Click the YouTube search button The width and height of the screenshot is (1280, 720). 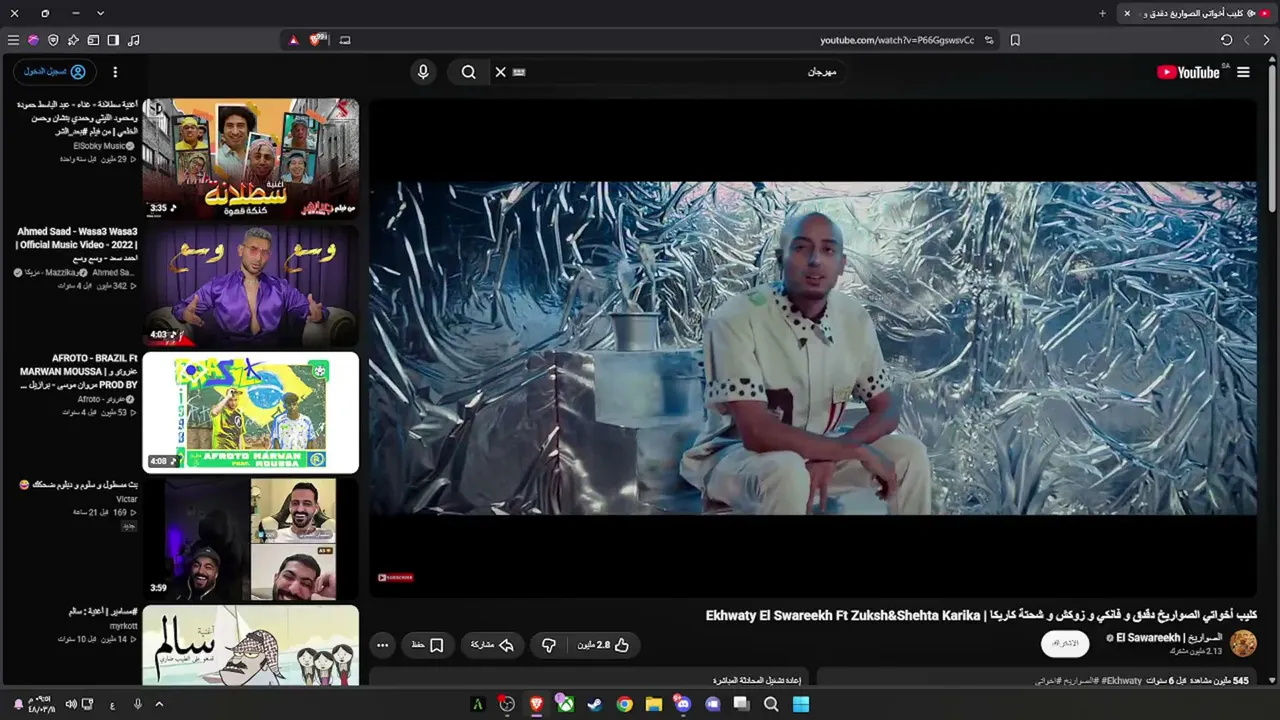tap(468, 72)
